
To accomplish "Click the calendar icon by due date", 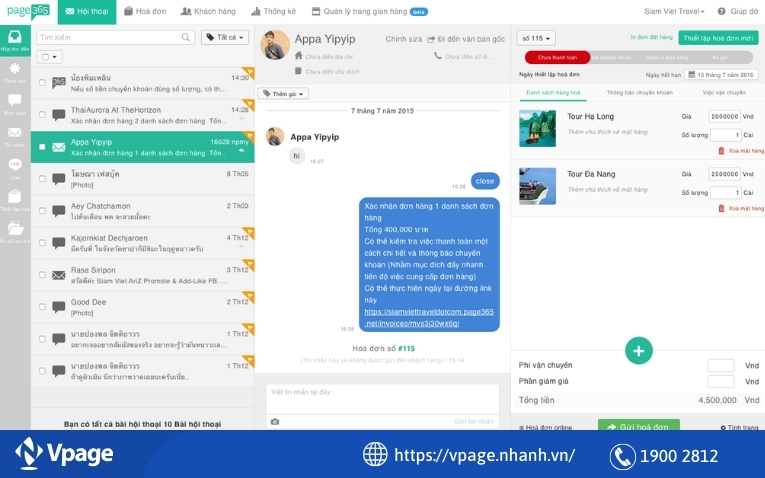I will [x=691, y=75].
